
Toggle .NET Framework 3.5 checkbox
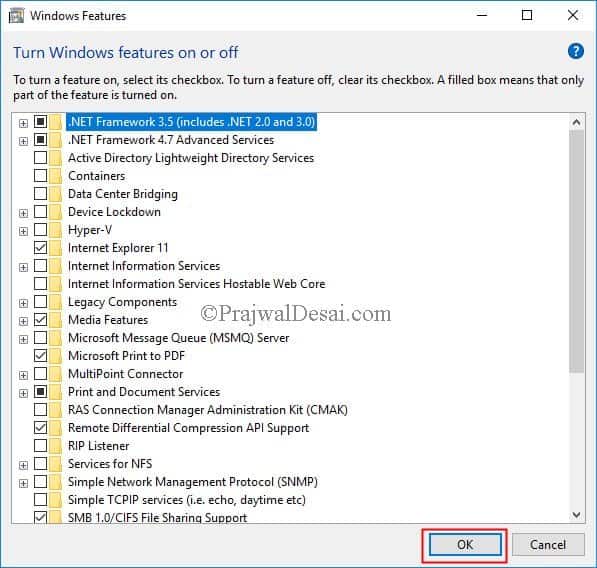click(40, 122)
